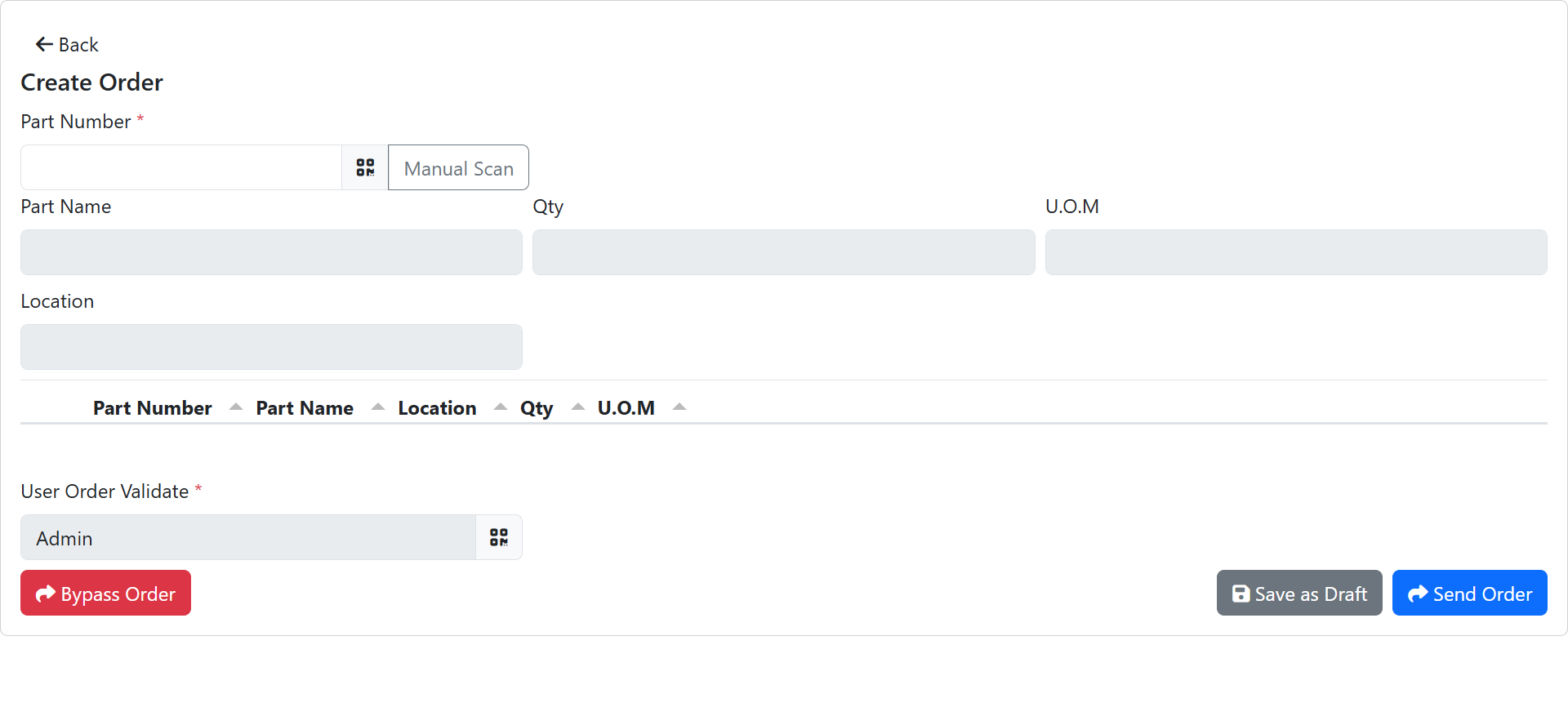
Task: Click the U.O.M field
Action: tap(1296, 252)
